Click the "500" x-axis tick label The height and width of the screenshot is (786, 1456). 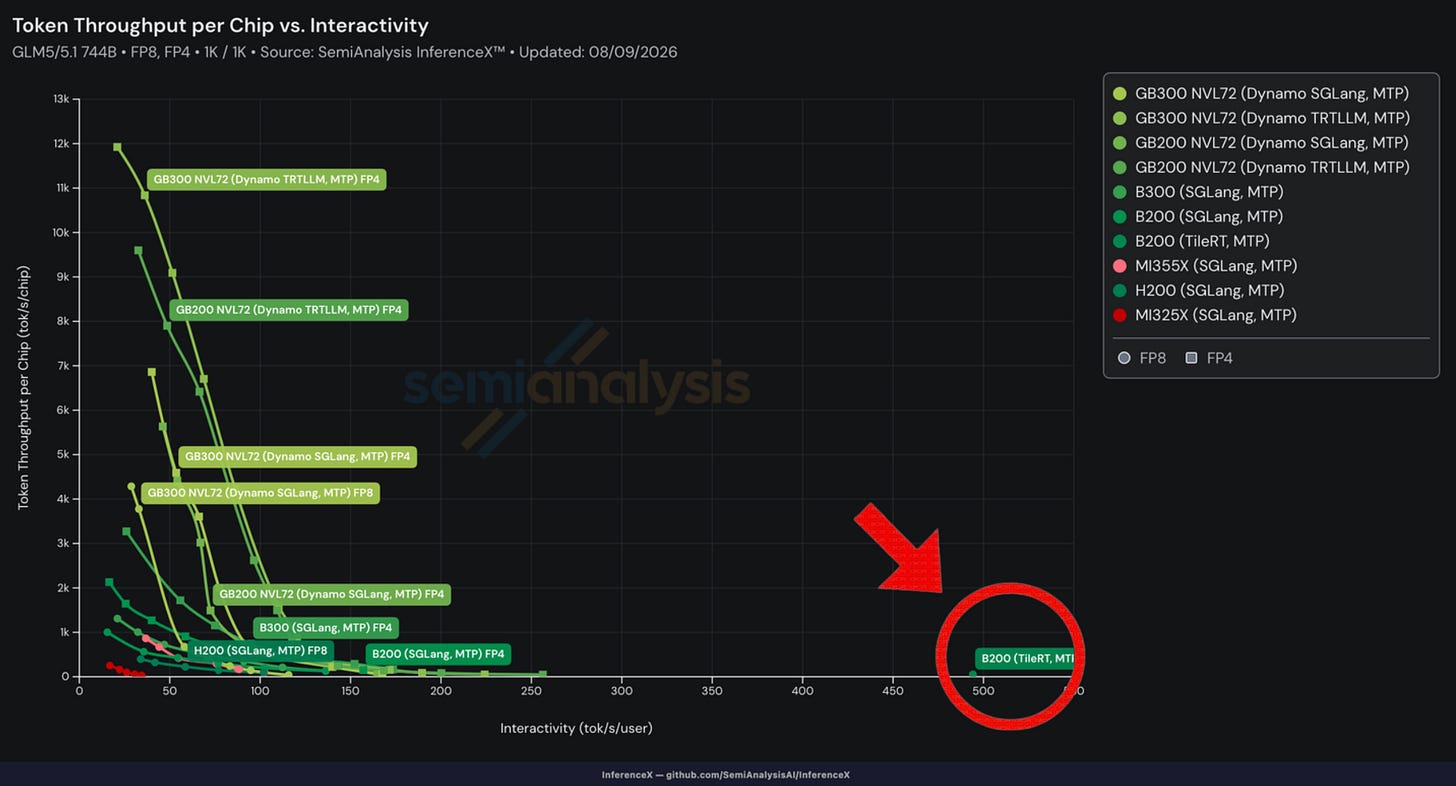pos(983,691)
